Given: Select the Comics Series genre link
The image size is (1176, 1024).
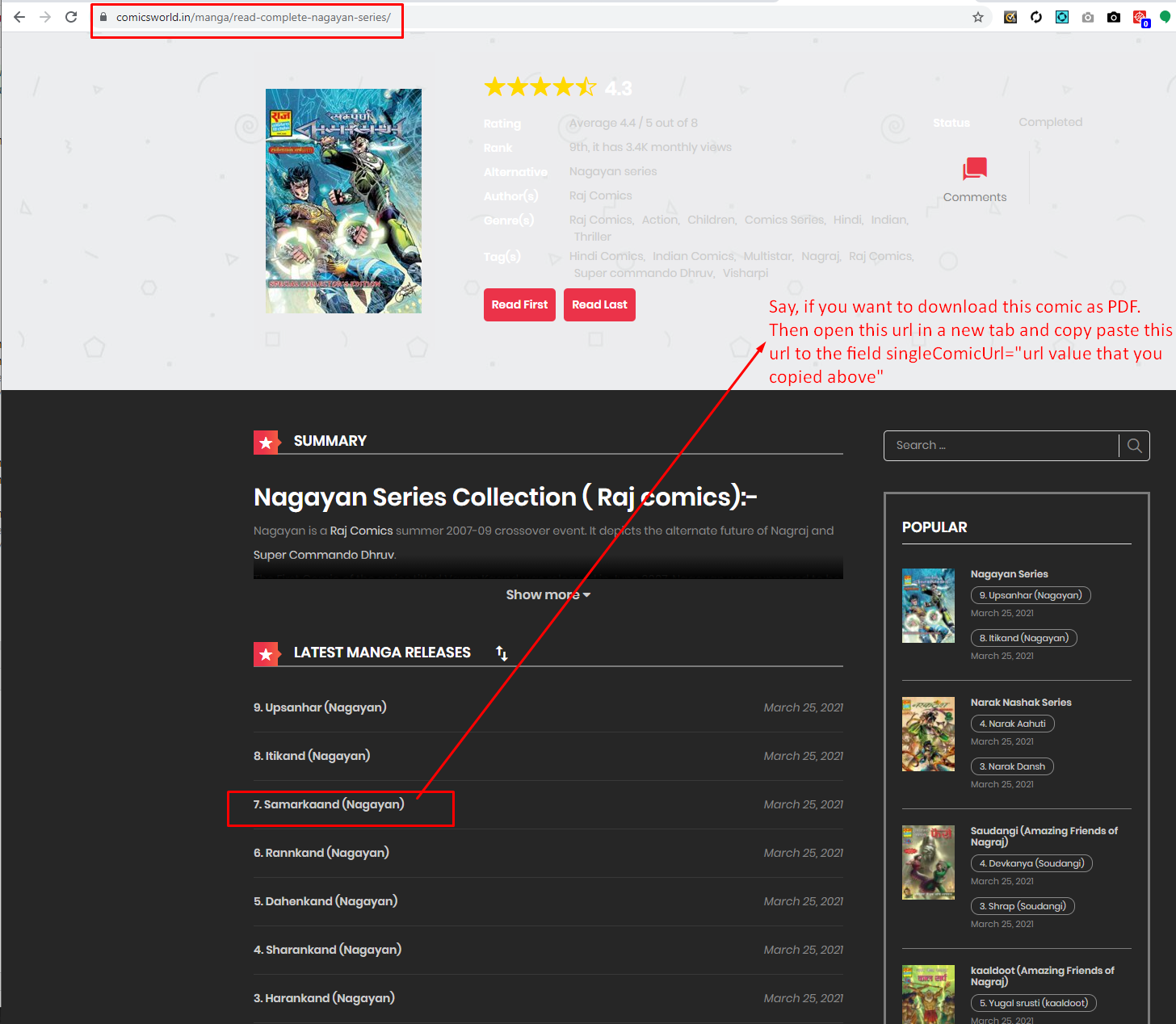Looking at the screenshot, I should point(783,220).
